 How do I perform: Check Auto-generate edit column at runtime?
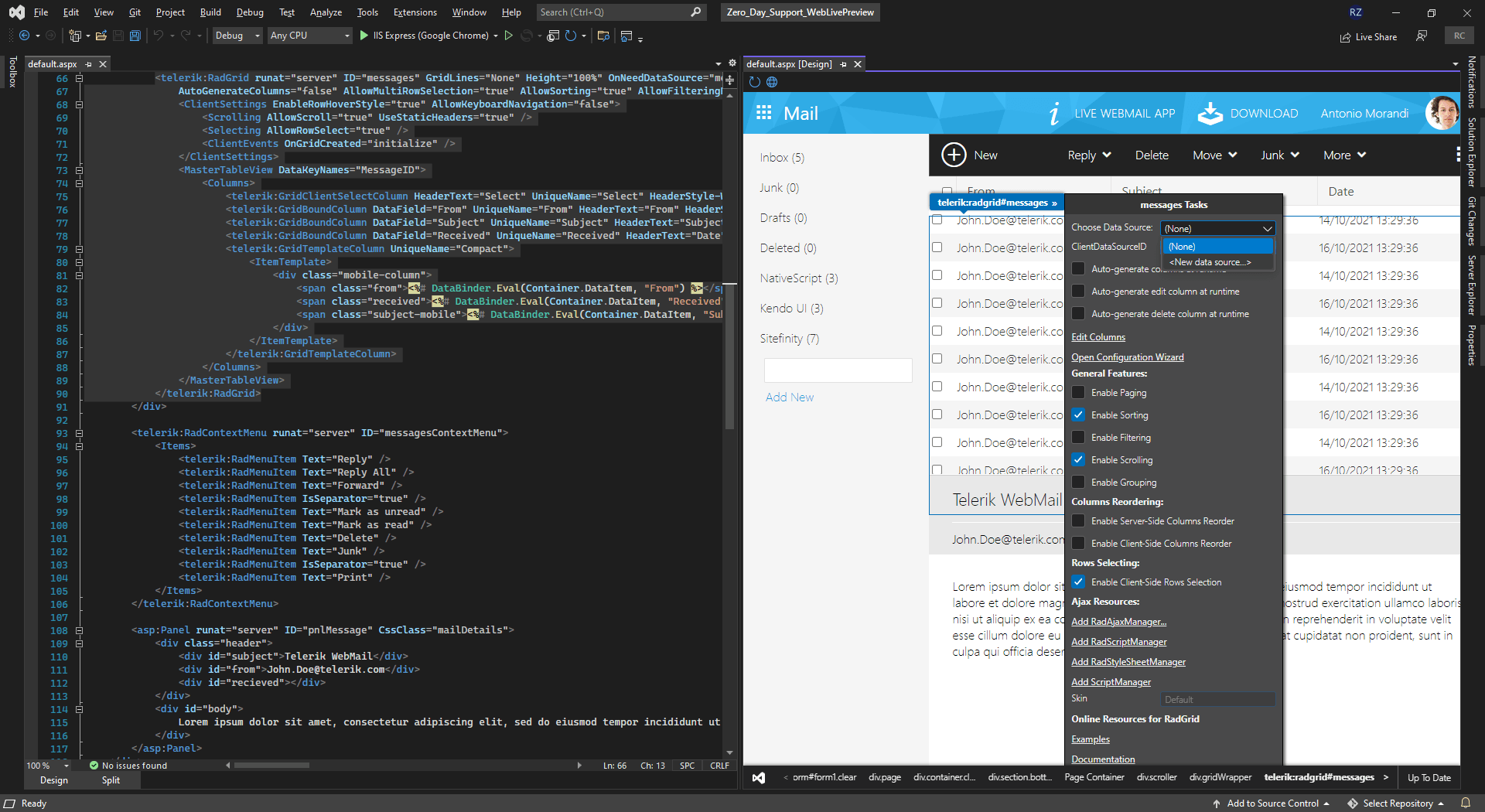1078,292
